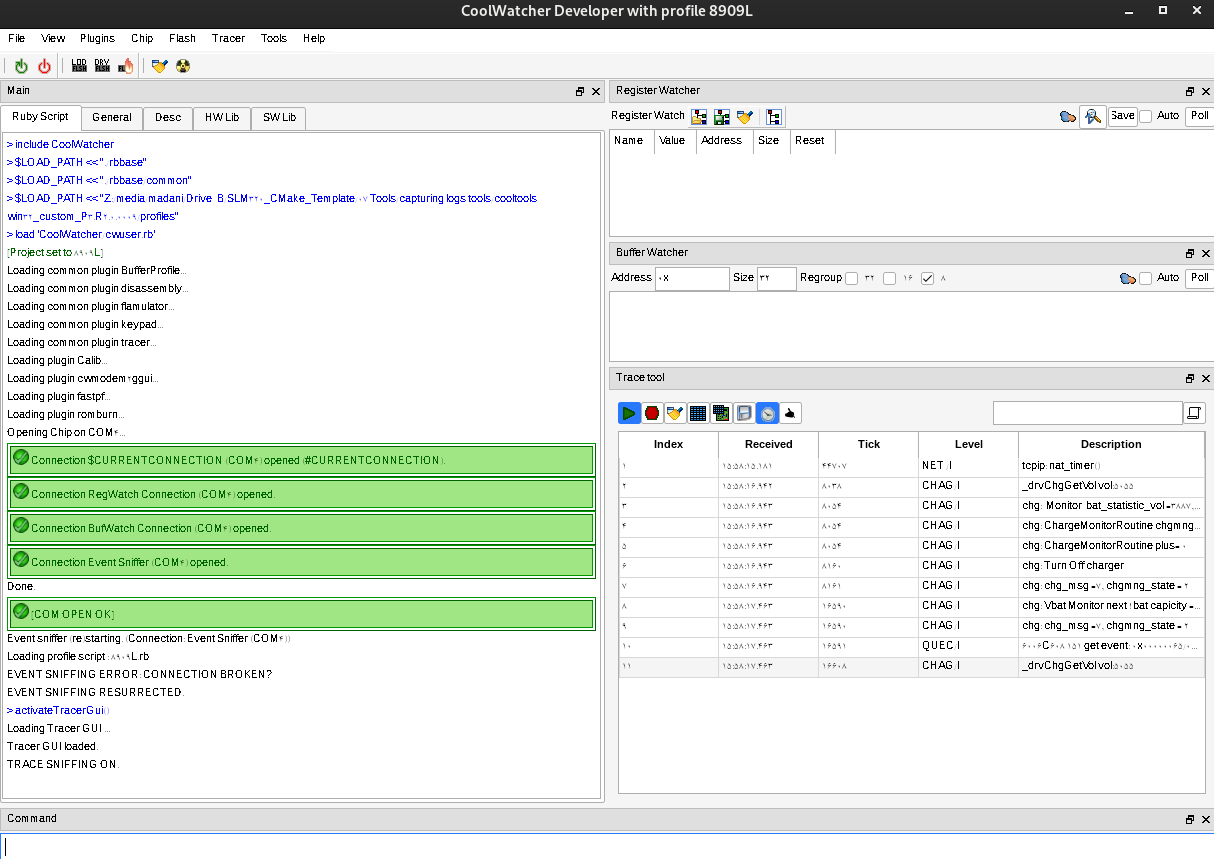Select the Ruby Script tab
This screenshot has height=859, width=1214.
[x=41, y=117]
